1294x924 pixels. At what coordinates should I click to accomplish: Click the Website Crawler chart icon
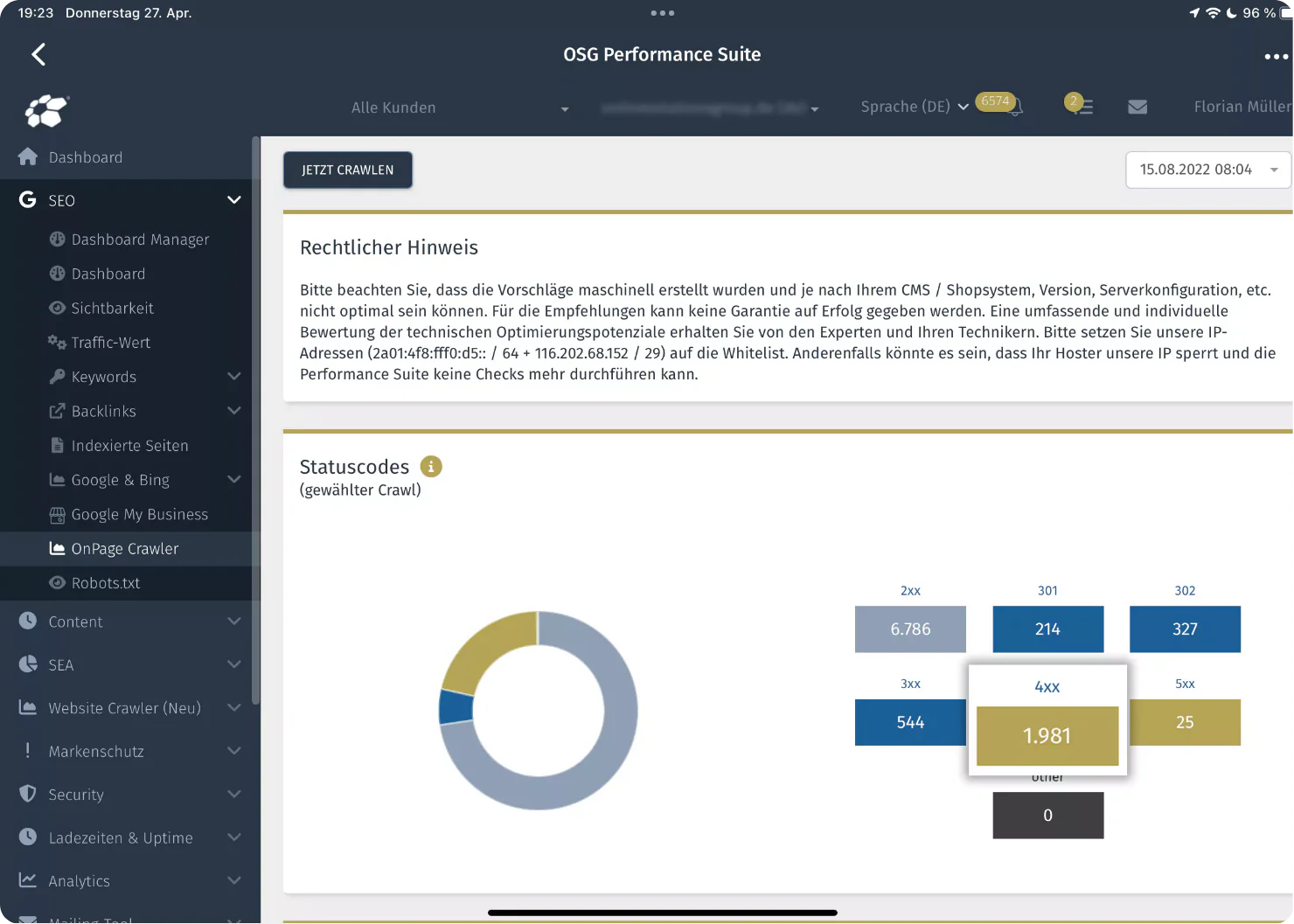[28, 707]
